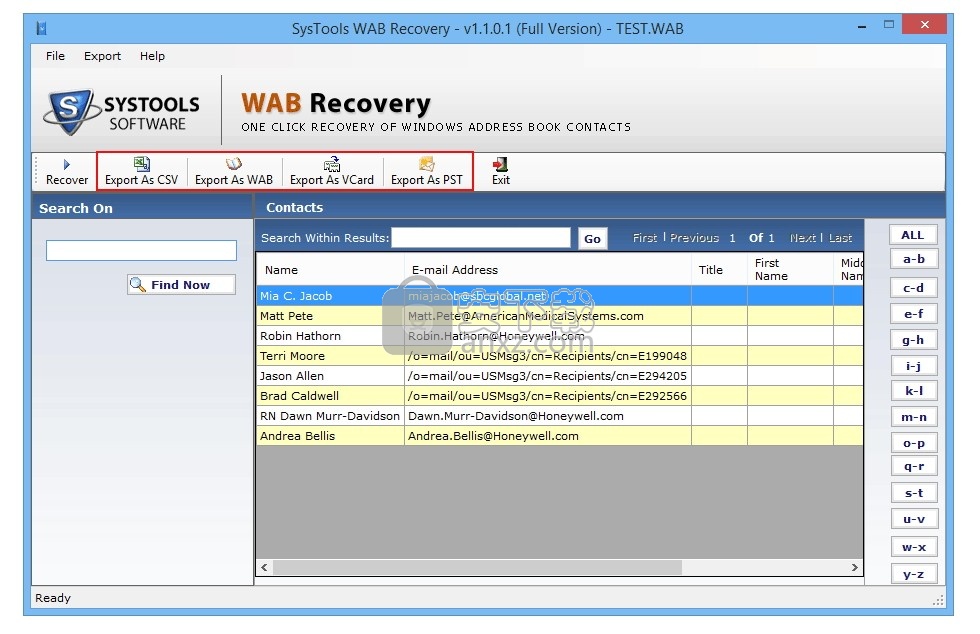The image size is (980, 634).
Task: Filter contacts by s-t
Action: (x=914, y=493)
